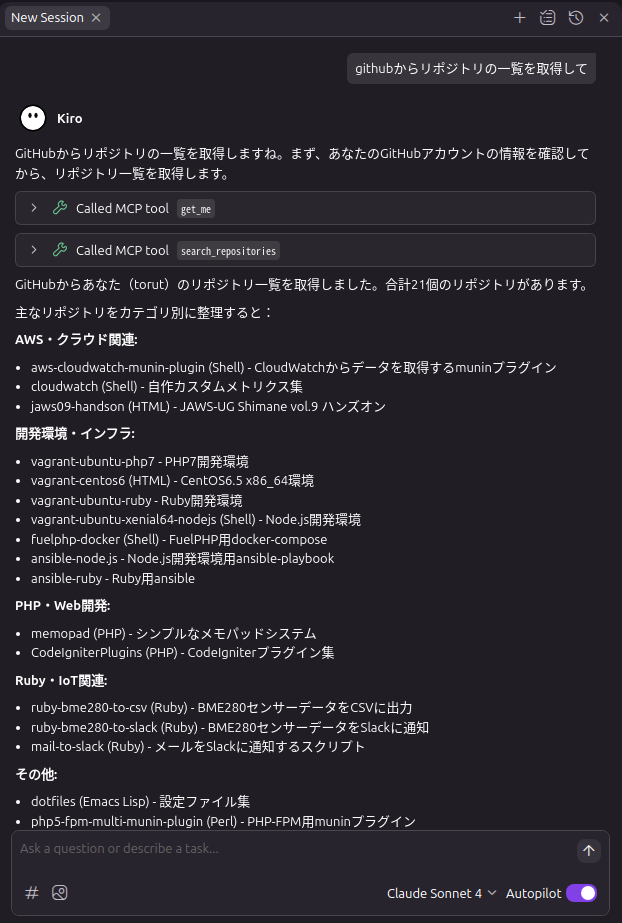Viewport: 622px width, 923px height.
Task: Click wrench icon beside get_me call
Action: click(60, 208)
